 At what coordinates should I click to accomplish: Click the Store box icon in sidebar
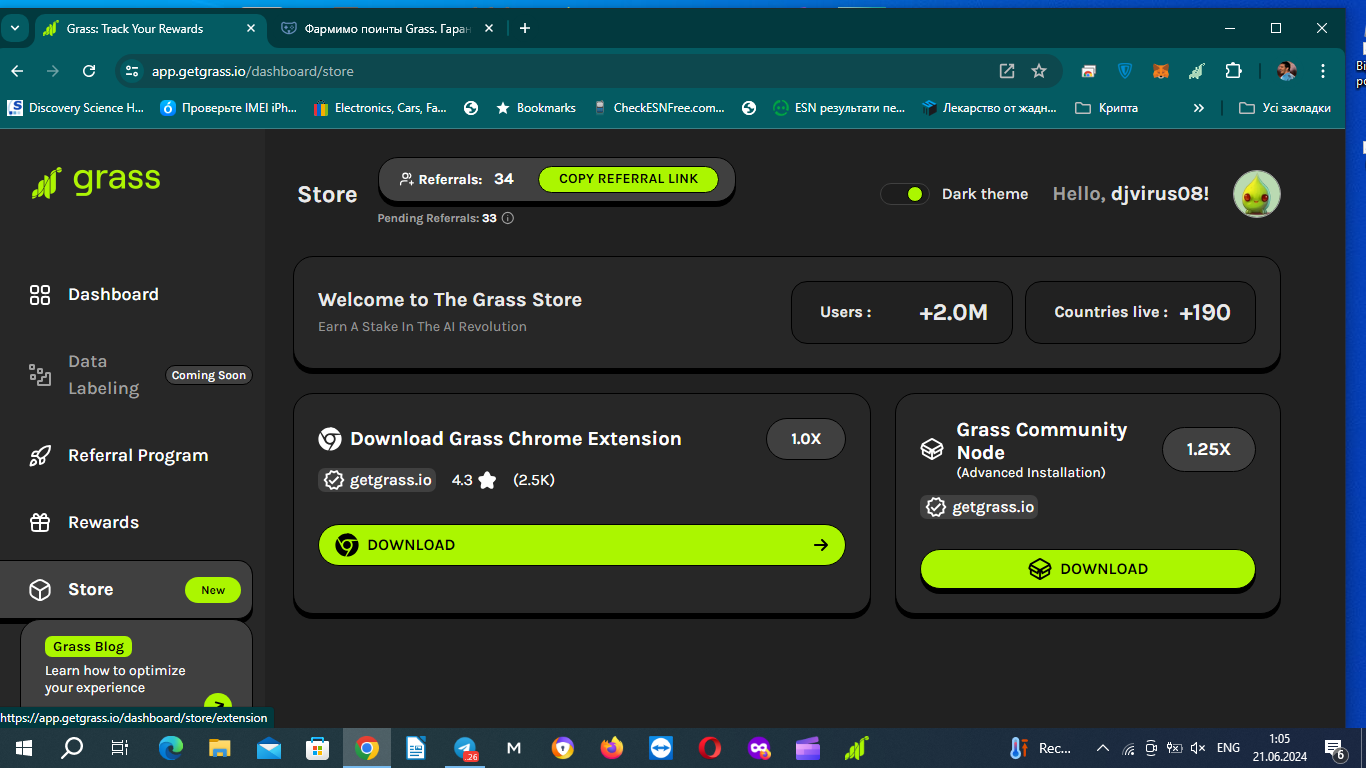click(40, 589)
